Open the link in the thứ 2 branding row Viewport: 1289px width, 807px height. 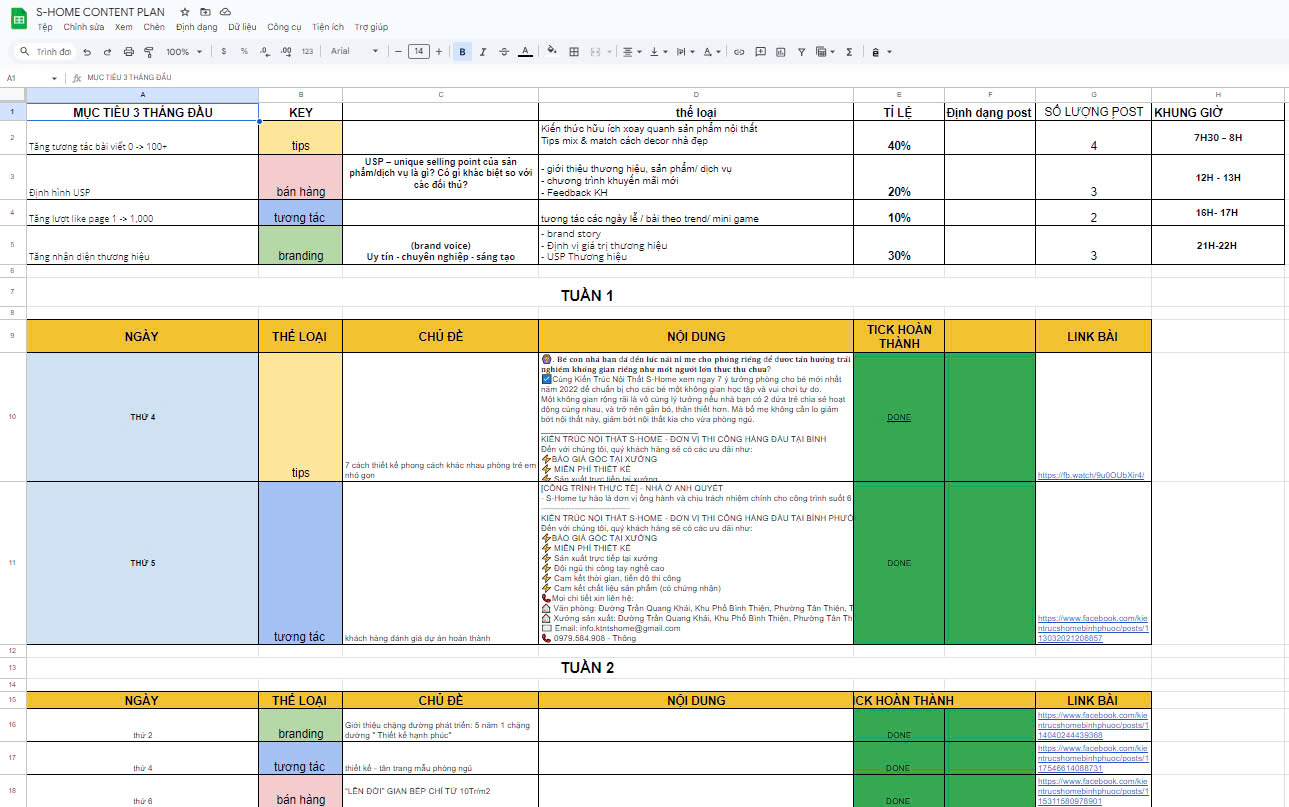click(1093, 725)
